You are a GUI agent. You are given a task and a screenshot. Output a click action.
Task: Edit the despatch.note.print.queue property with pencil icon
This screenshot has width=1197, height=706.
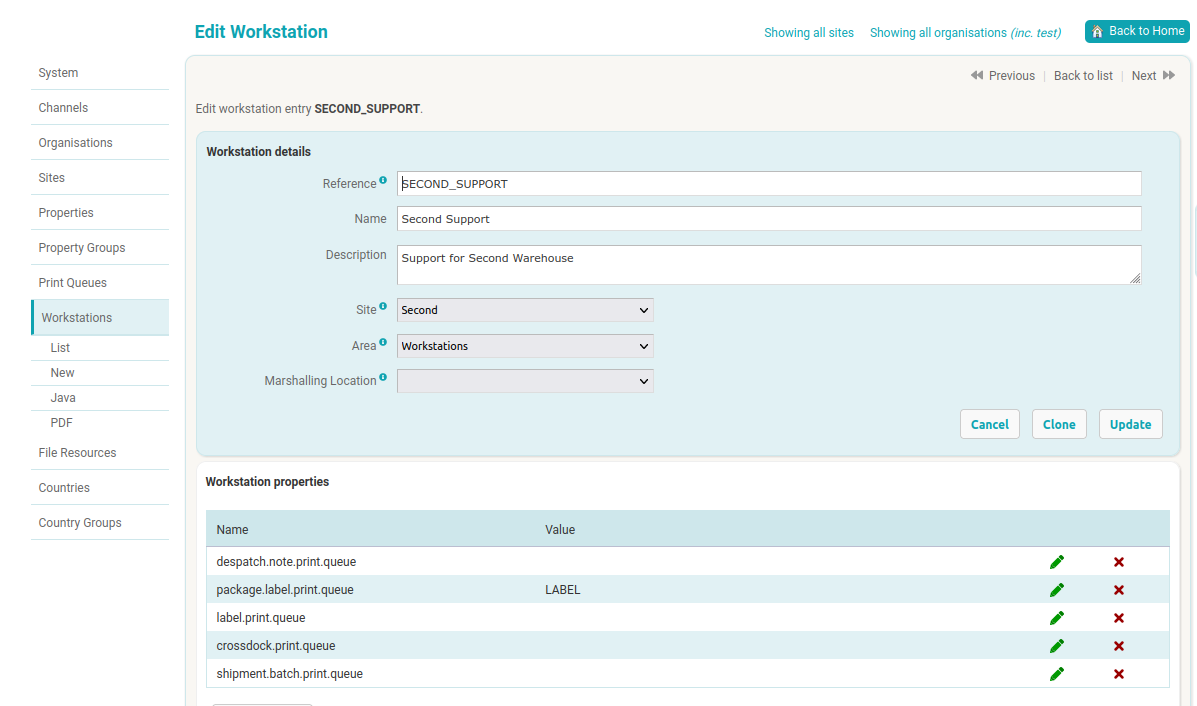point(1057,562)
